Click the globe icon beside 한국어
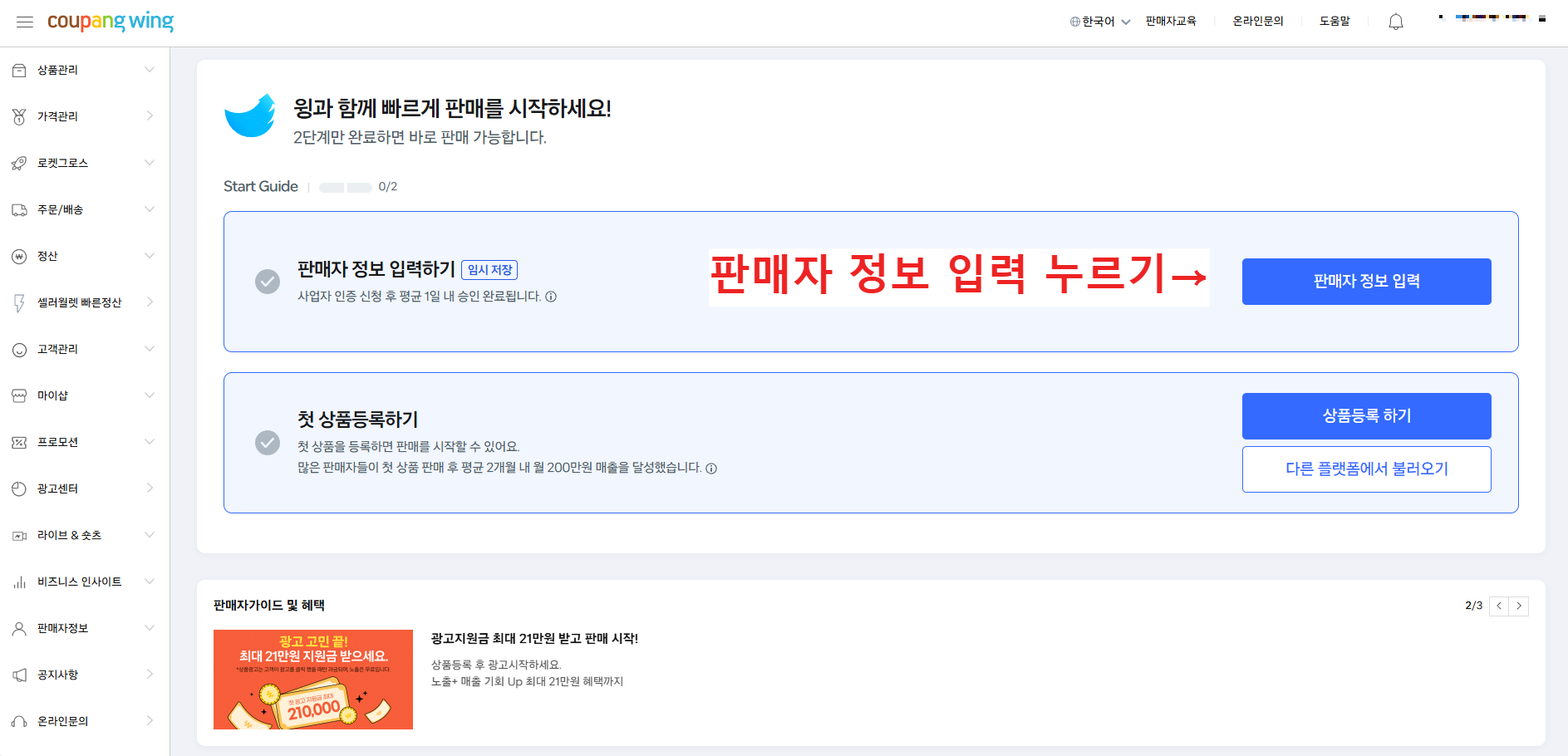The width and height of the screenshot is (1568, 756). tap(1074, 22)
